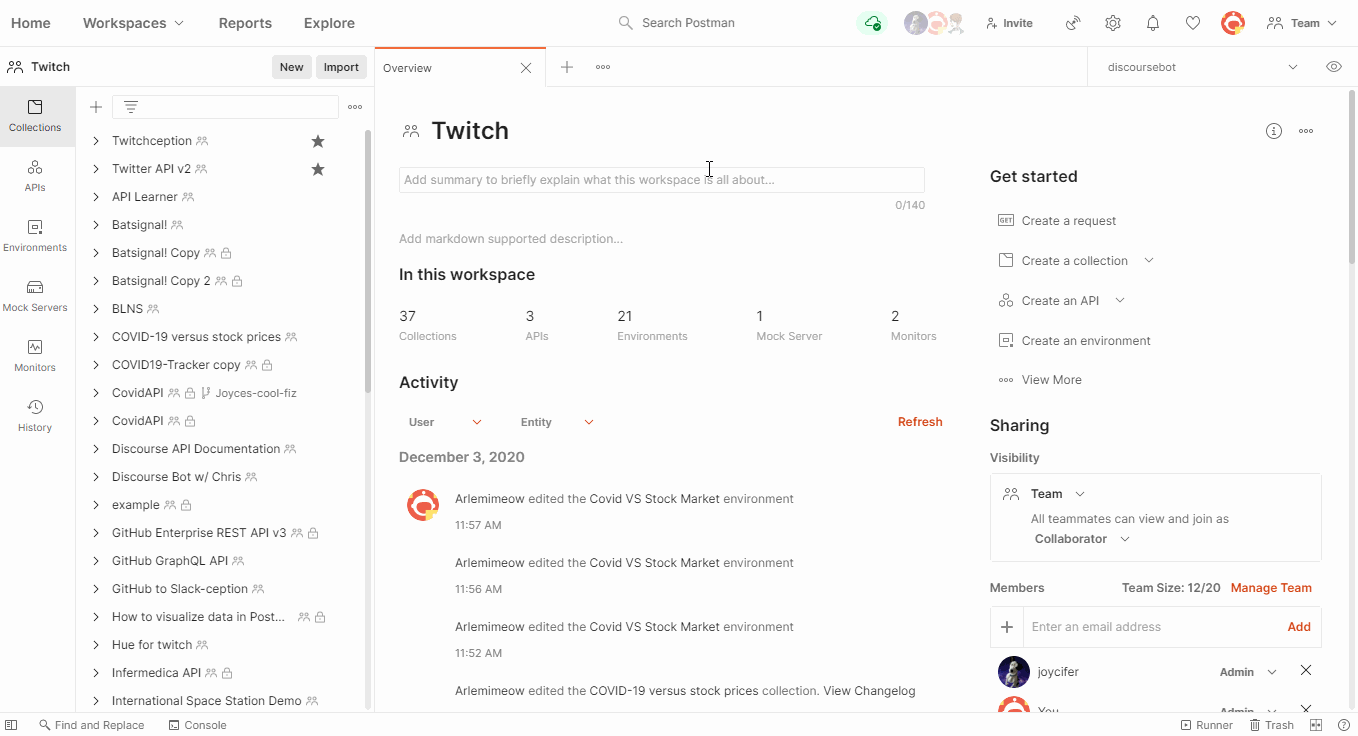Open the Entity activity filter dropdown
1358x736 pixels.
tap(557, 422)
